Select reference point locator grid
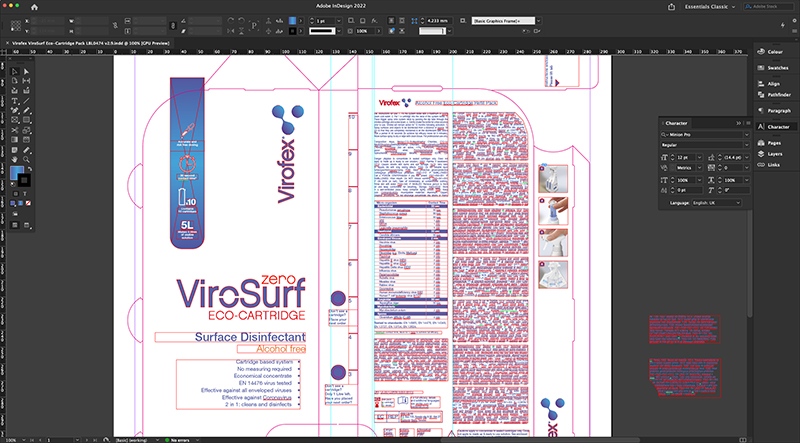The width and height of the screenshot is (800, 443). pyautogui.click(x=16, y=25)
